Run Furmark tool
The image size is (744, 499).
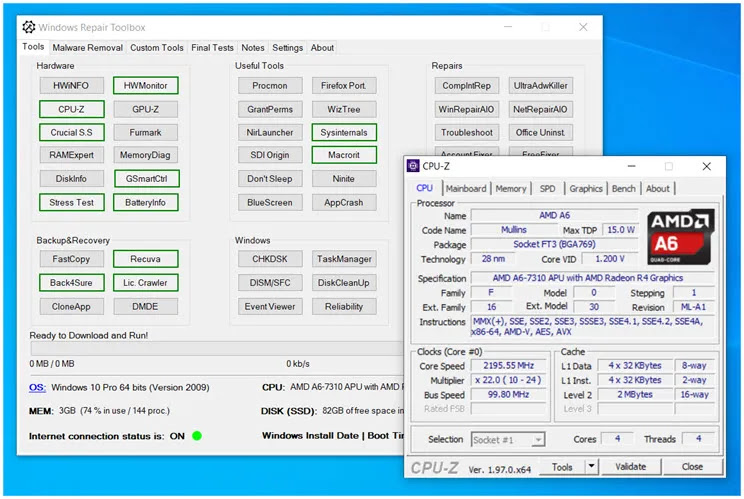coord(146,132)
